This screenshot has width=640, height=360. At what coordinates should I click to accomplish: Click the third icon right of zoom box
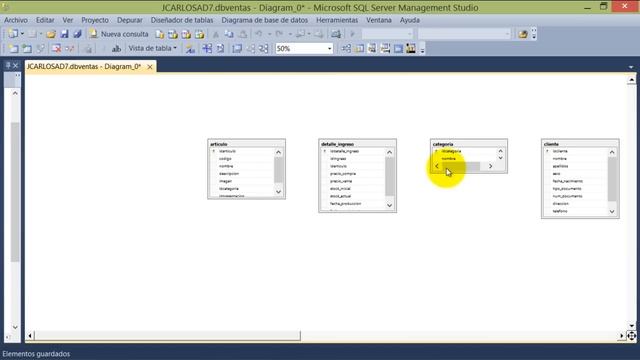click(372, 49)
